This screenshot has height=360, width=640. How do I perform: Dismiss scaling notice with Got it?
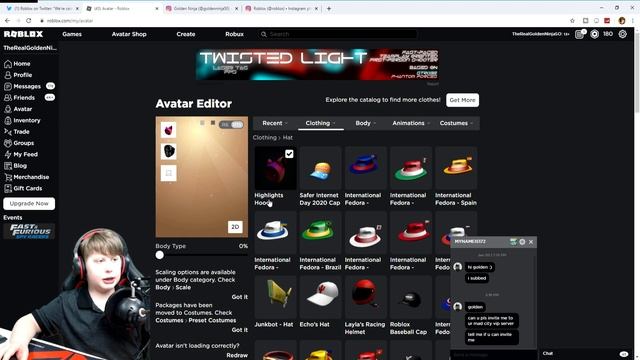(240, 297)
